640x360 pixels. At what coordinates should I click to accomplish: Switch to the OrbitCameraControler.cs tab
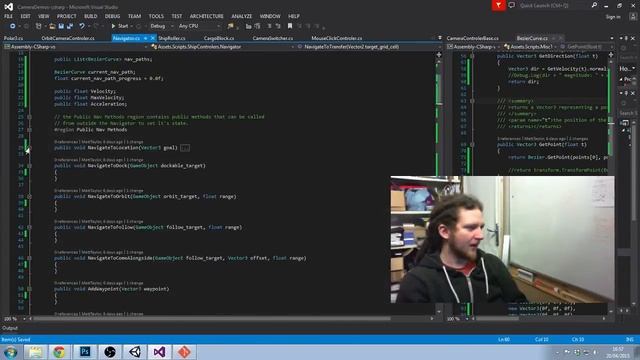(68, 38)
